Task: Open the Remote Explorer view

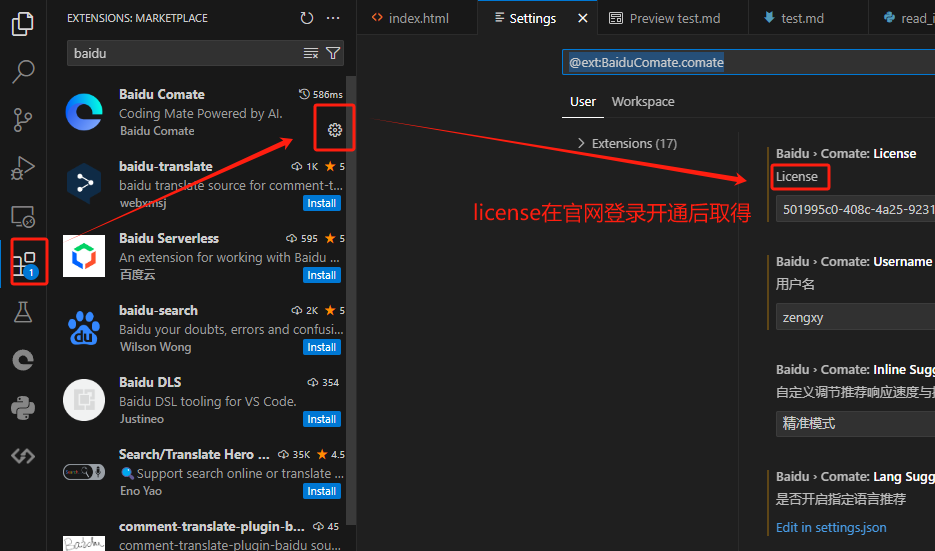Action: pos(23,216)
